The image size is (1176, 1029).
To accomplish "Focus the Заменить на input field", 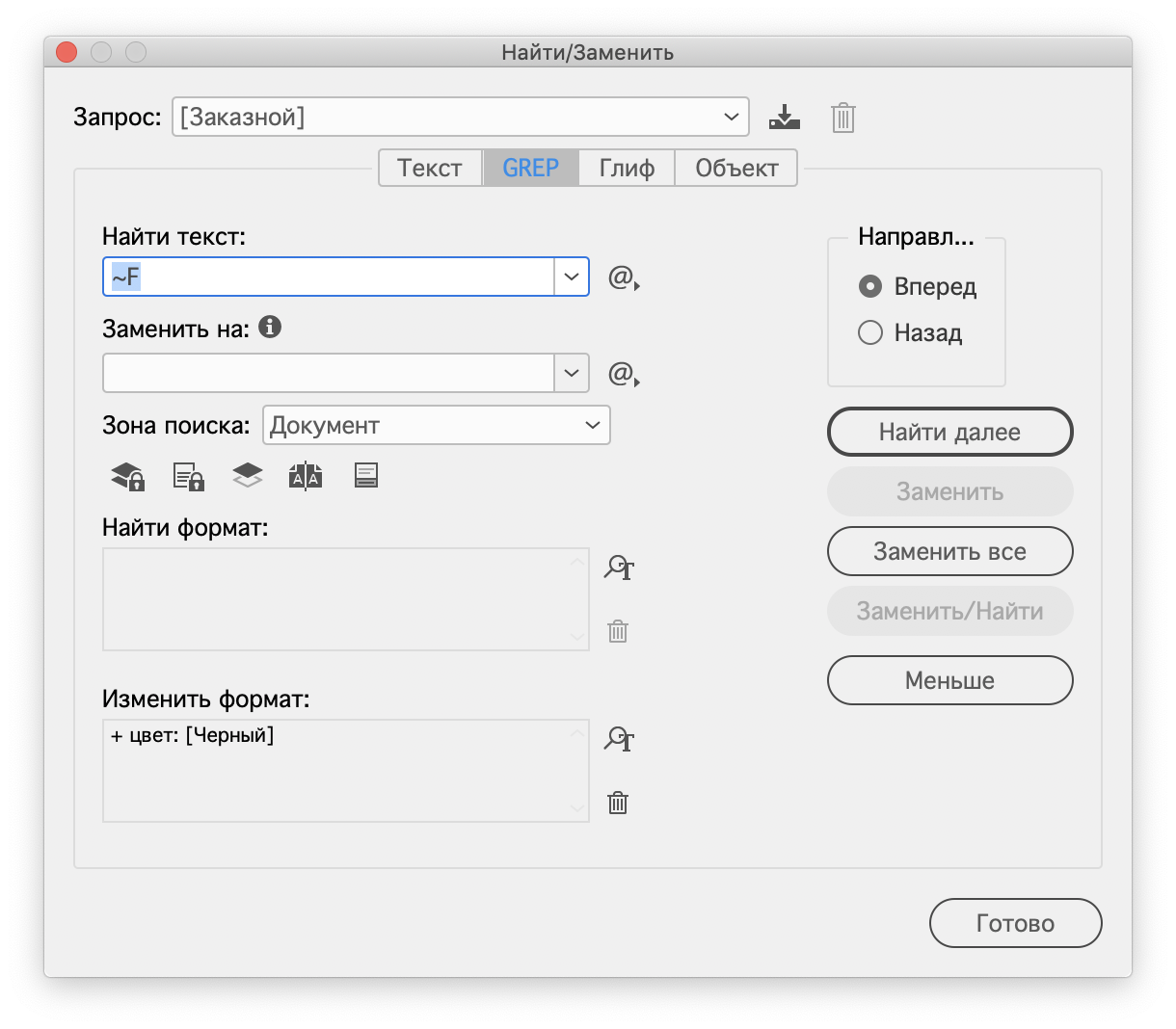I will (x=329, y=373).
